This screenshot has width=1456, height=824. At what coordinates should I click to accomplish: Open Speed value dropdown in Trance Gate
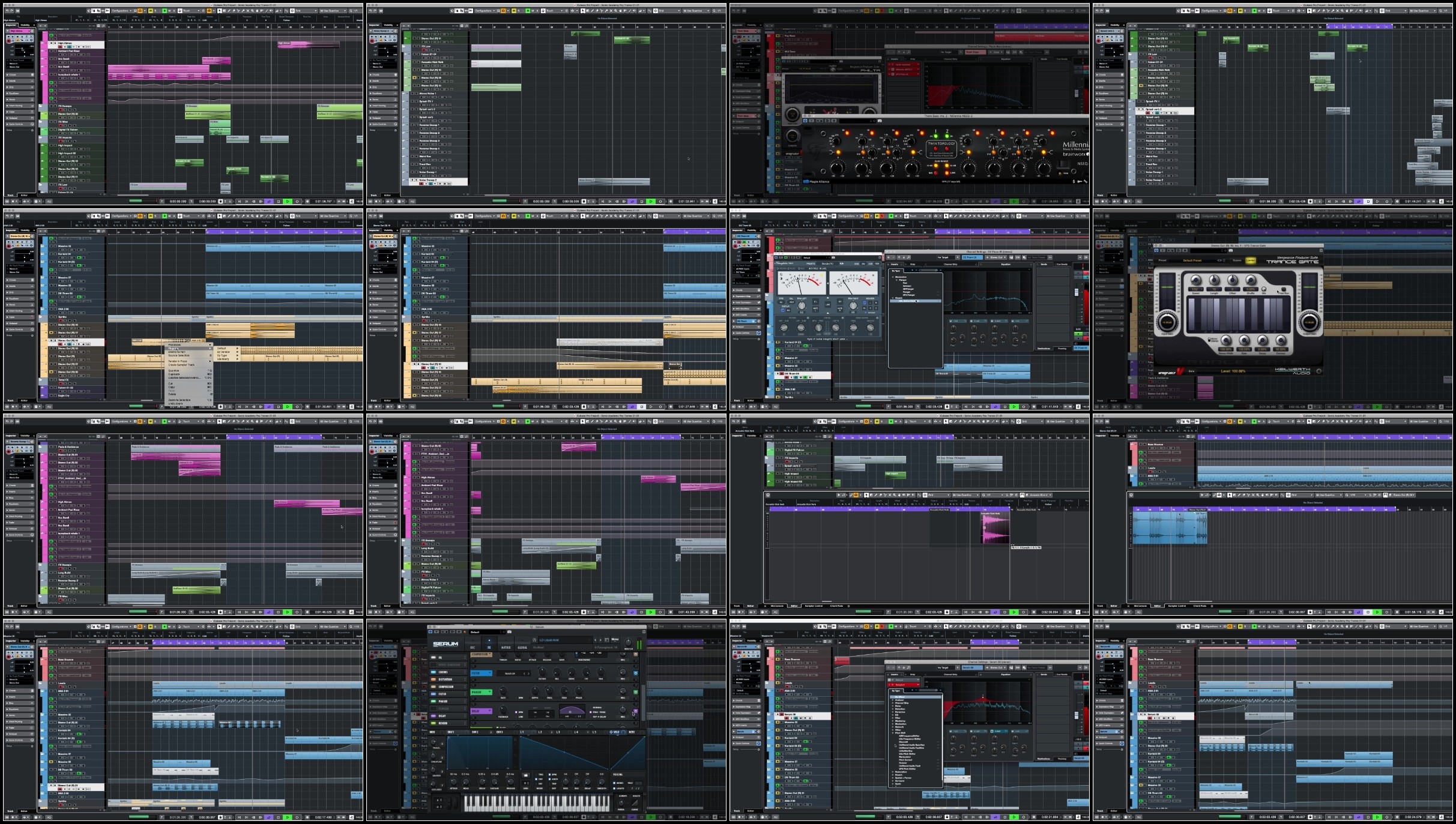pos(1196,289)
